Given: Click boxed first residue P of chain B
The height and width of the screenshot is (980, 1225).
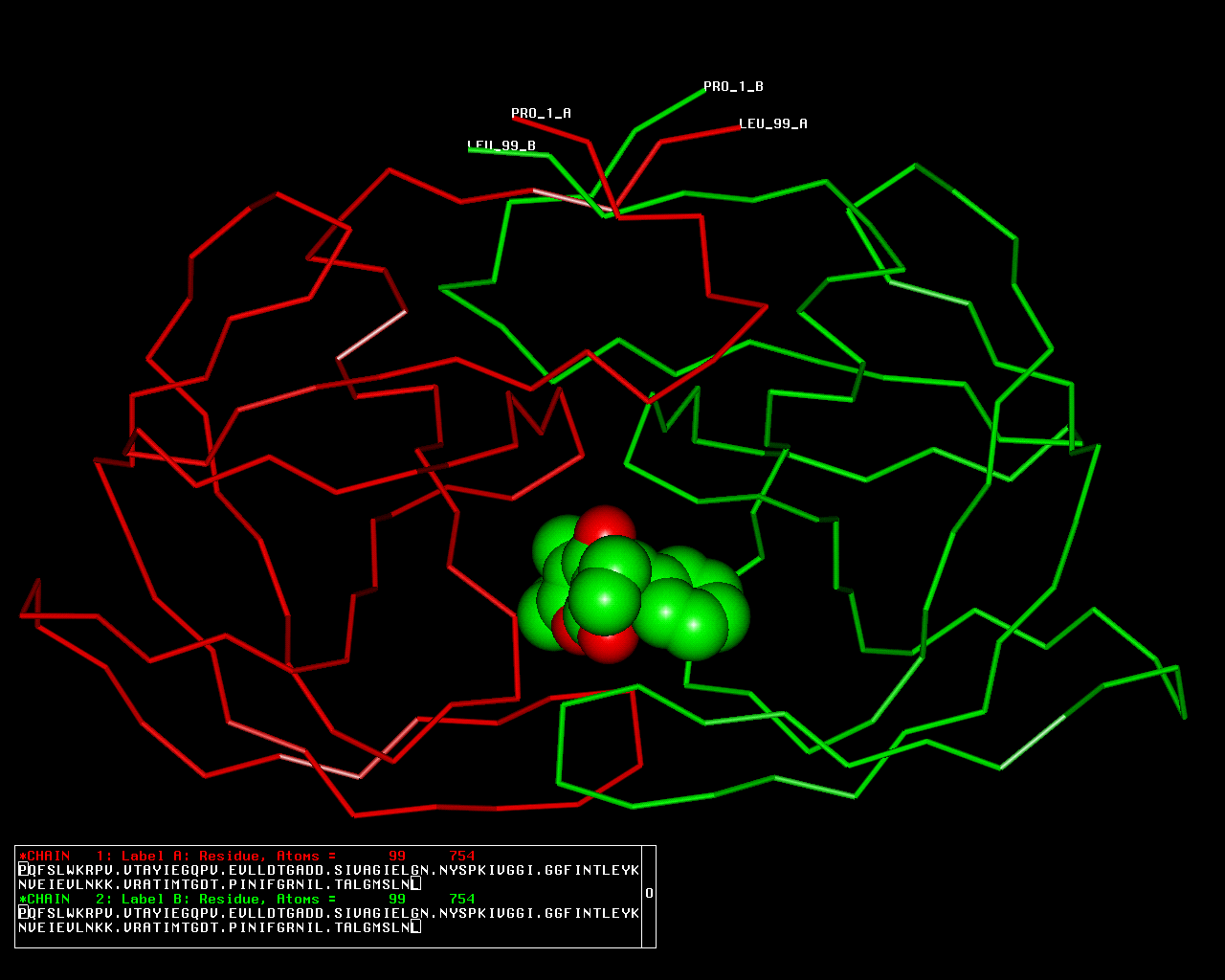Looking at the screenshot, I should (x=23, y=913).
